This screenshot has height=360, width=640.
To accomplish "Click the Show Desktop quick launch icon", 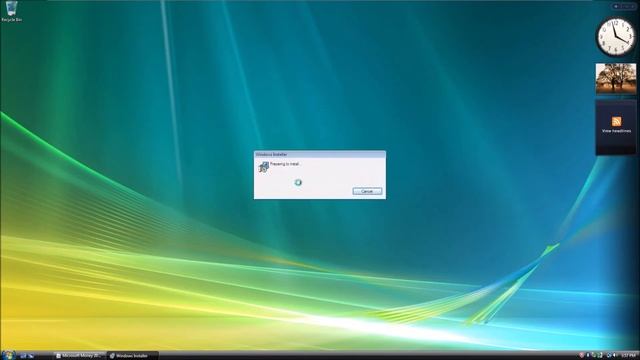I will pos(23,356).
